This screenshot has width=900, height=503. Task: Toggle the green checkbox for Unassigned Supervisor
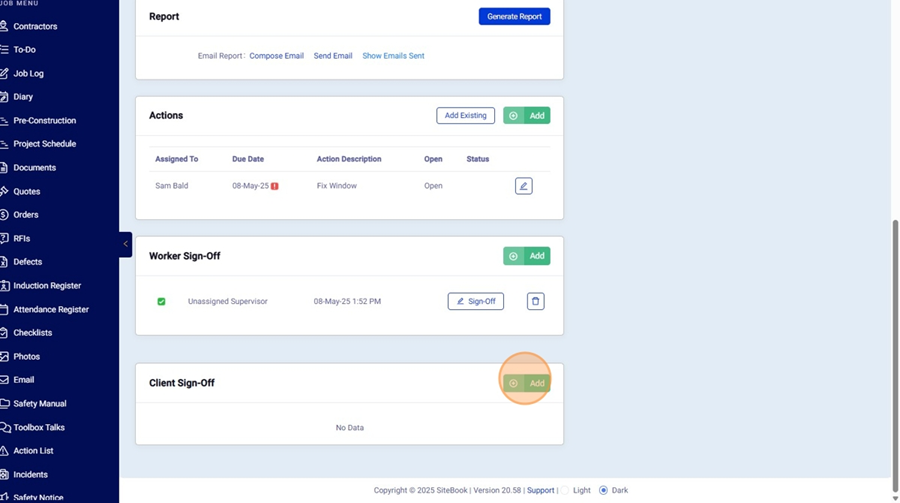[161, 301]
